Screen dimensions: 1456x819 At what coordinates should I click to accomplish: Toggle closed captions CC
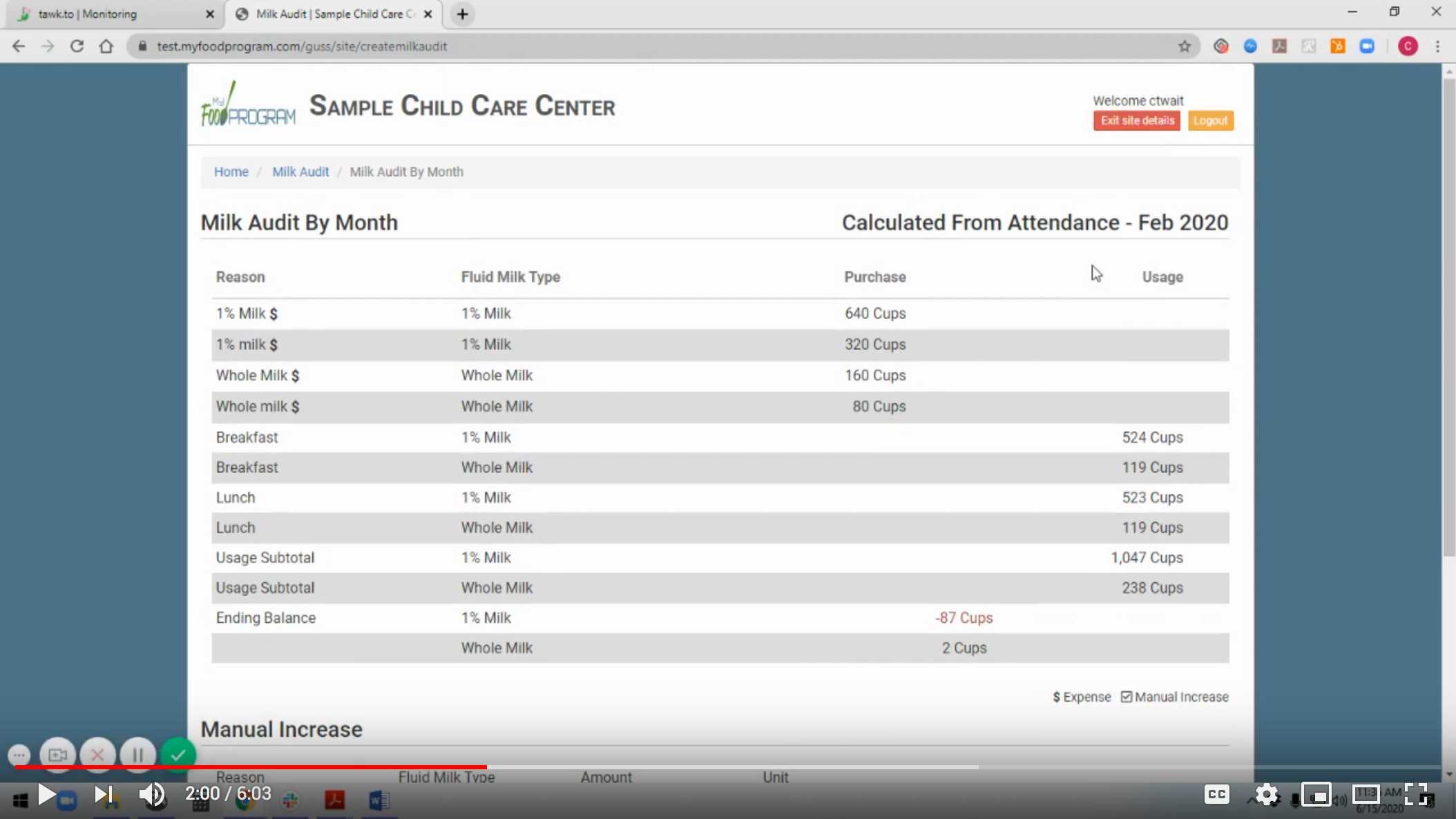click(1217, 795)
